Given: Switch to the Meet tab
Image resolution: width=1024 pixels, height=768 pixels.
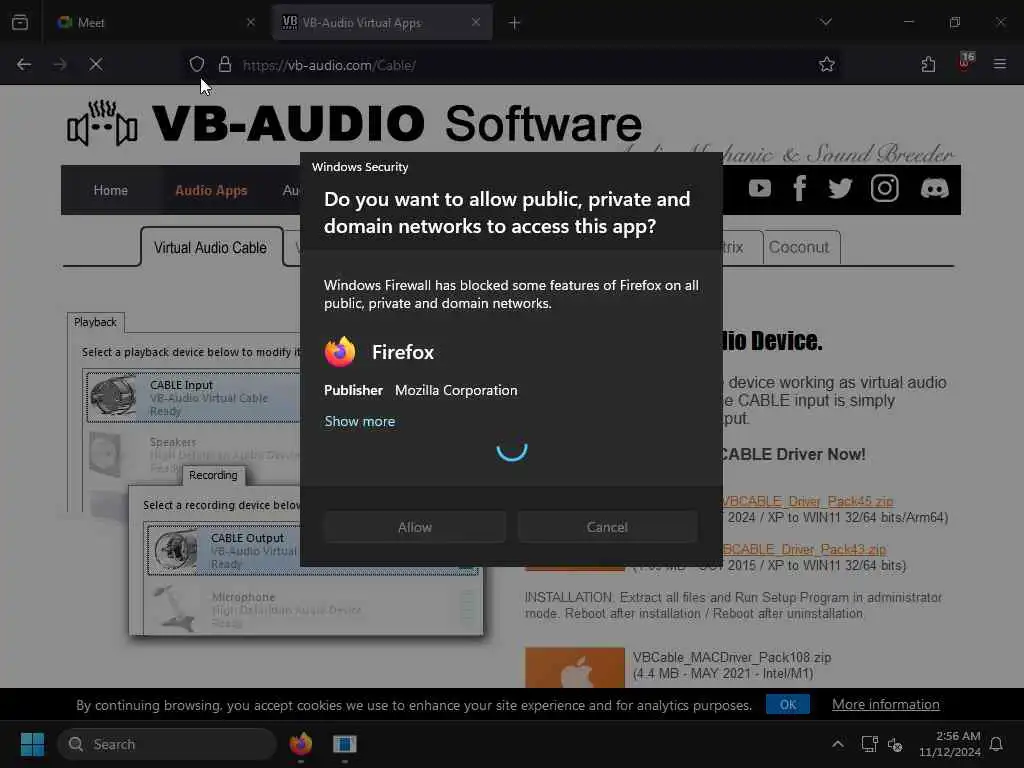Looking at the screenshot, I should pyautogui.click(x=155, y=22).
